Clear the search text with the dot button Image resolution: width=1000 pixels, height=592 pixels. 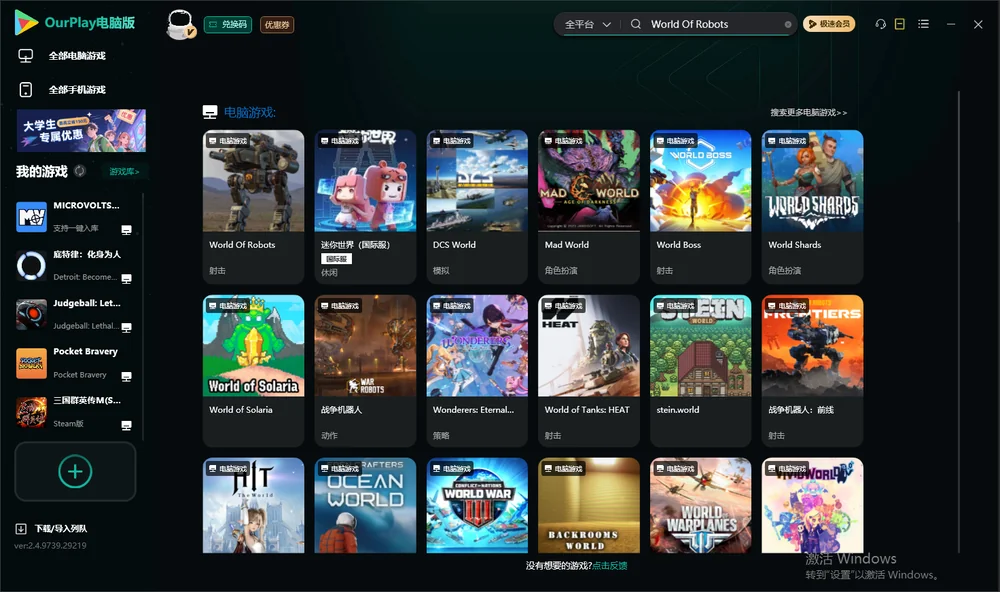pos(788,24)
